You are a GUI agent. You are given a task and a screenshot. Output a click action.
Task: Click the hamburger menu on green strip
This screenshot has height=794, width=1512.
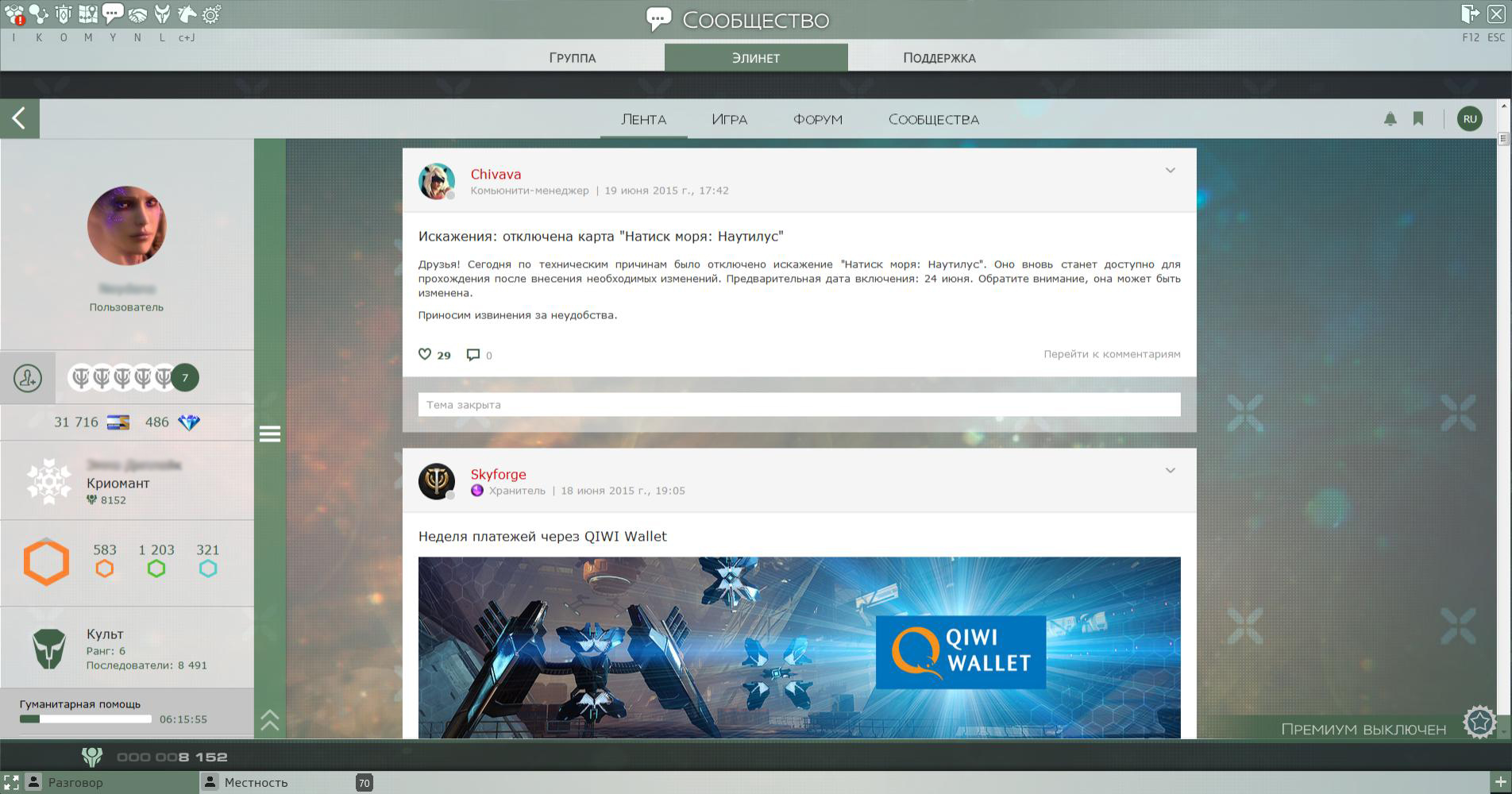(x=270, y=434)
